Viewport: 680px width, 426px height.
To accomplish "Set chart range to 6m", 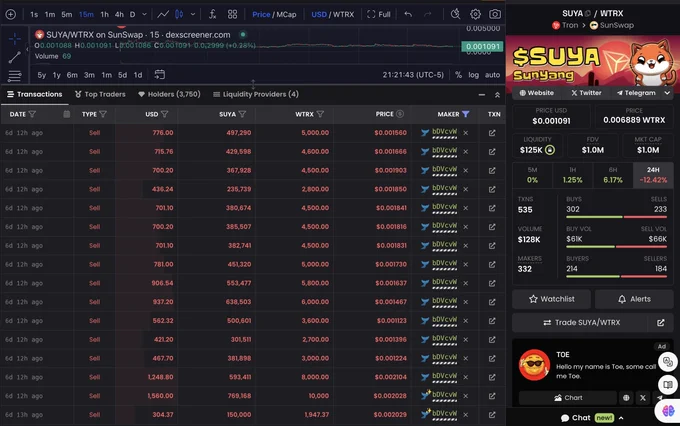I will tap(72, 75).
